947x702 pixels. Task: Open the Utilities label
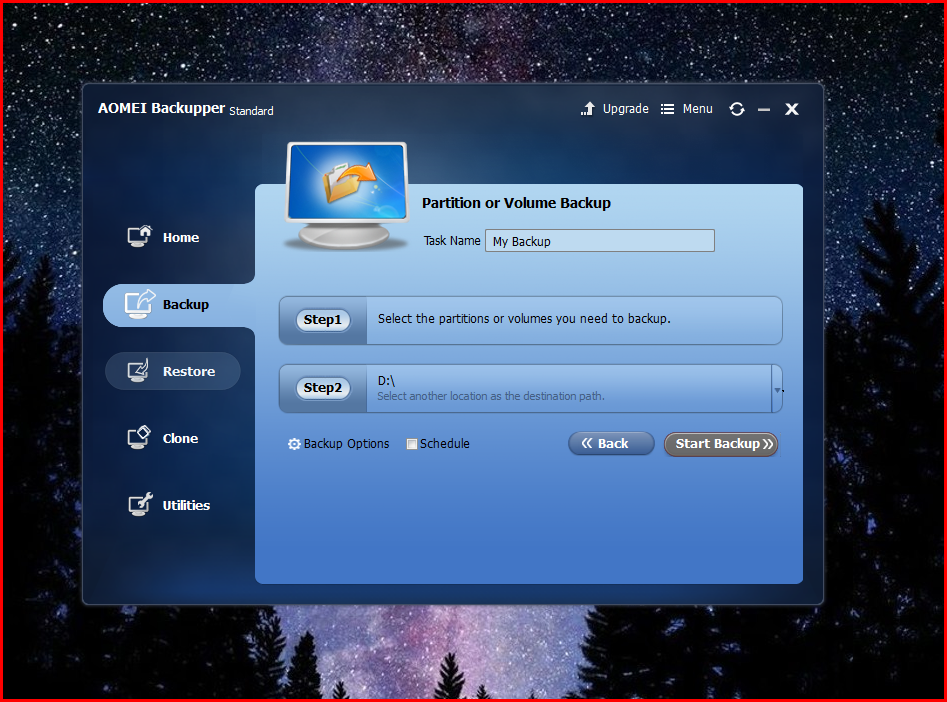click(186, 506)
